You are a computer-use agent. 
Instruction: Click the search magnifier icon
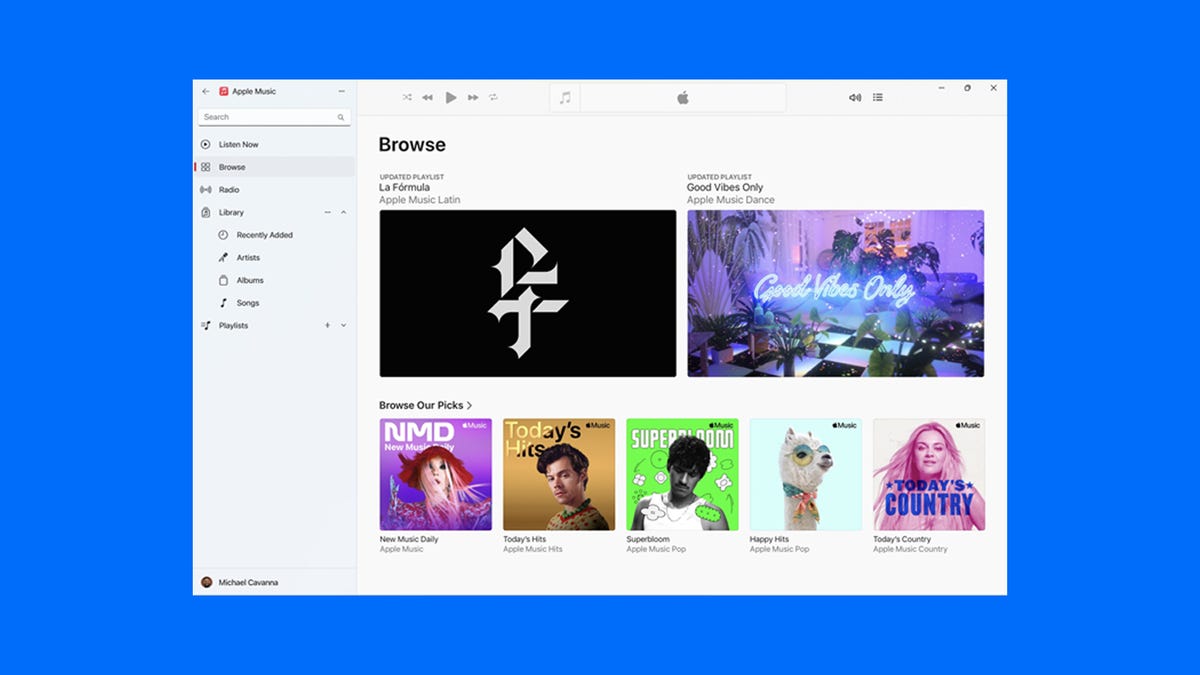(341, 117)
